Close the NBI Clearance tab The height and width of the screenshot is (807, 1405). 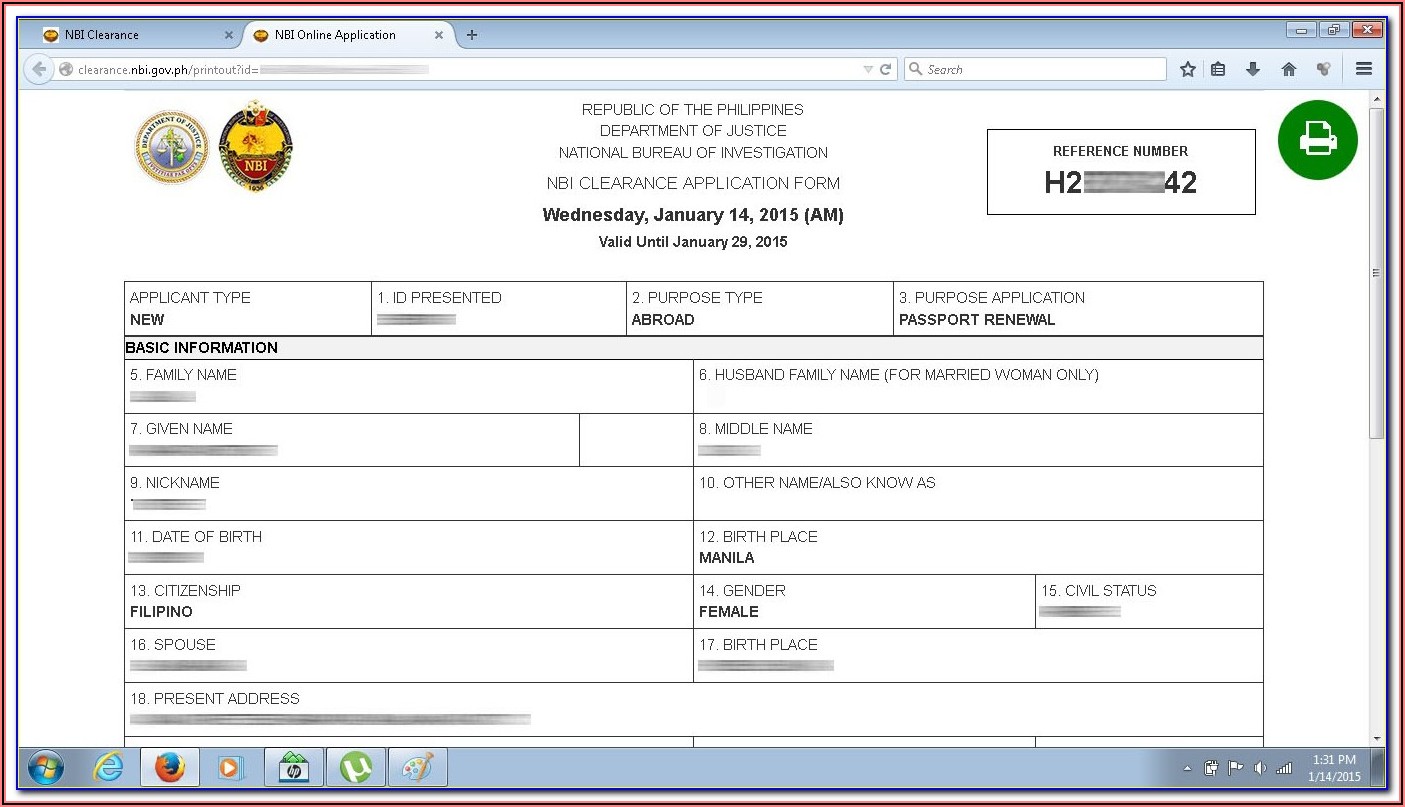pyautogui.click(x=228, y=35)
